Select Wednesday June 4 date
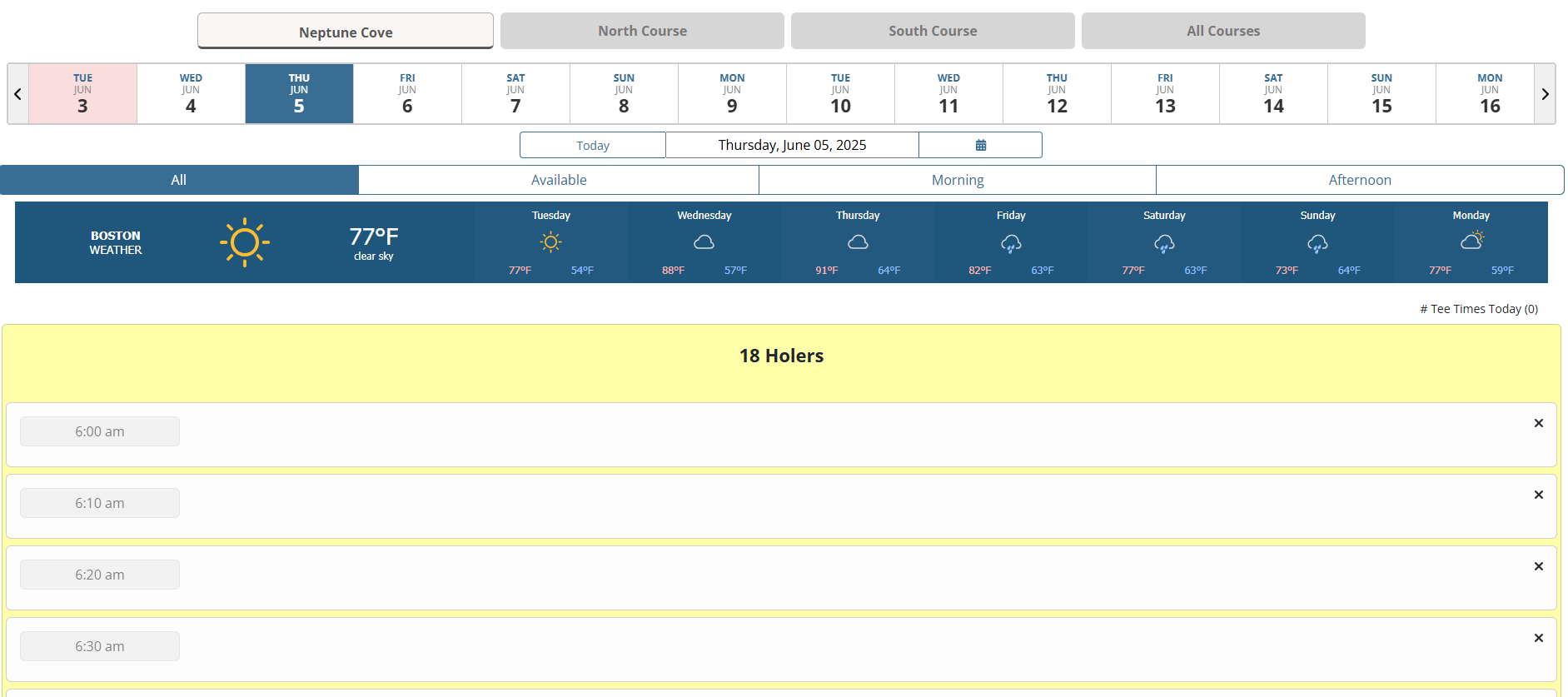The width and height of the screenshot is (1568, 697). coord(191,94)
